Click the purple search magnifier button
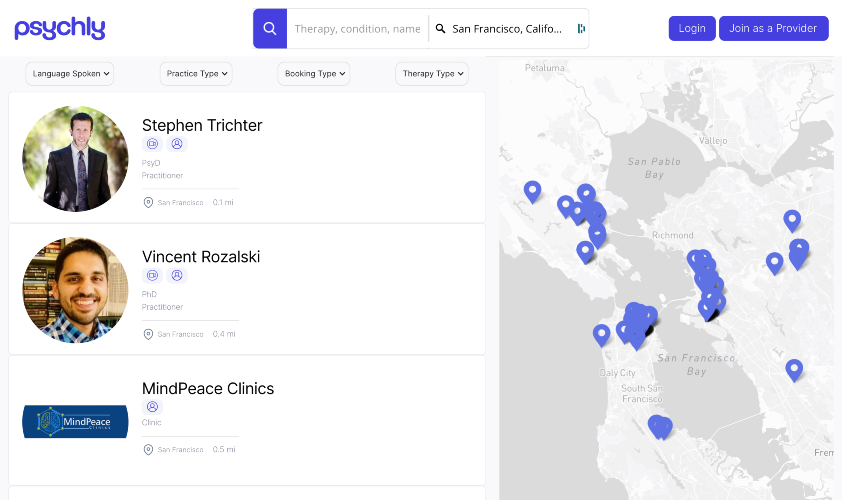Screen dimensions: 842x500 (x=270, y=28)
